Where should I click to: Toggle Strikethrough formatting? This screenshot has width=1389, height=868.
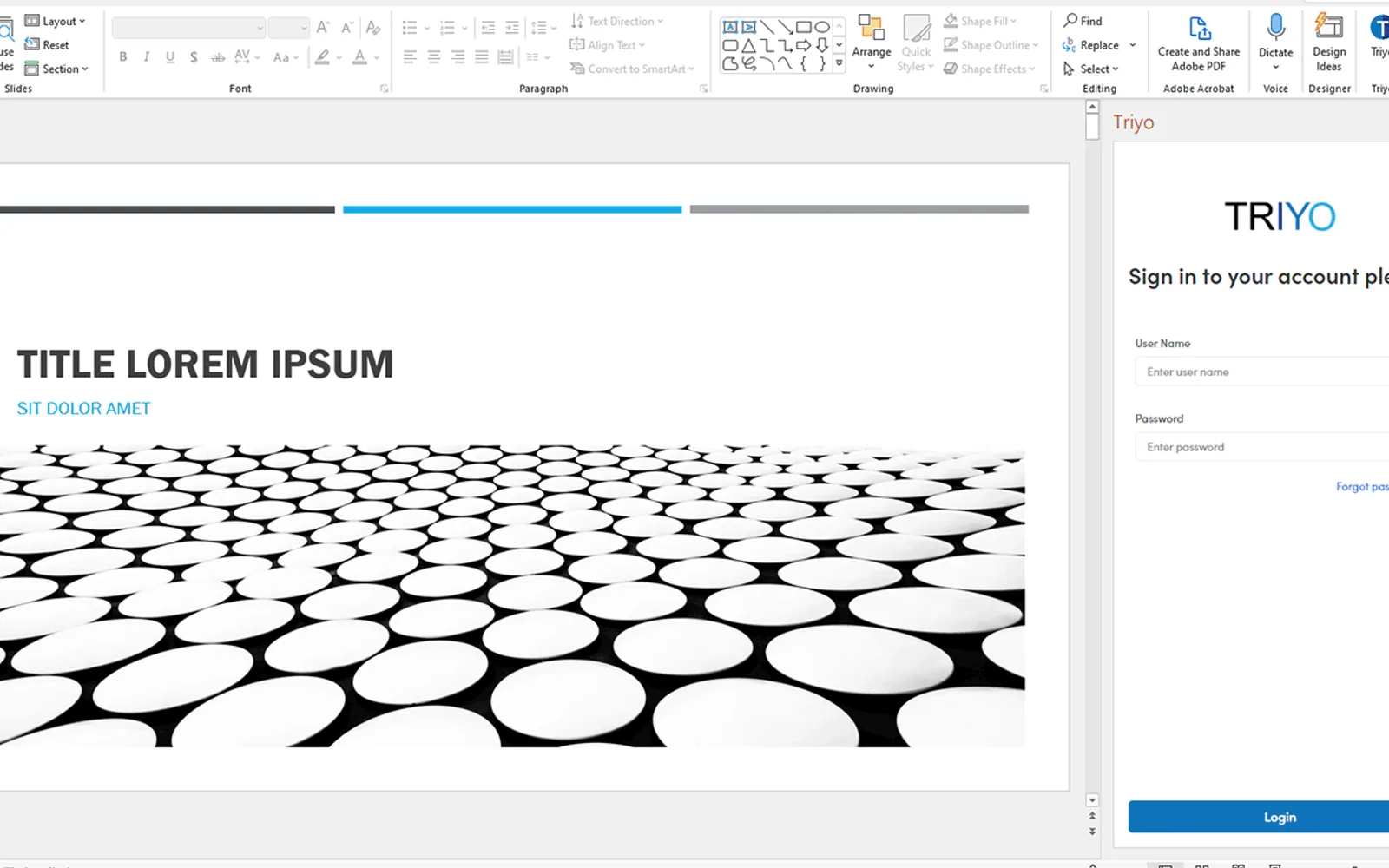coord(218,57)
